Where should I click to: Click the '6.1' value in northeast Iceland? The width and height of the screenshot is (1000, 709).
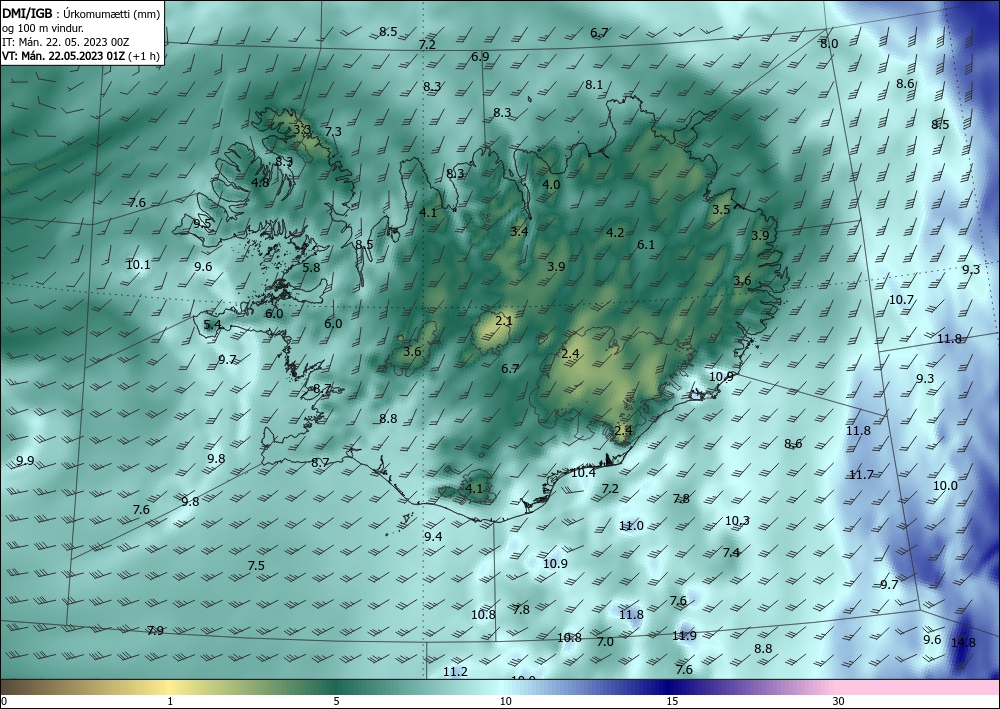[x=646, y=245]
